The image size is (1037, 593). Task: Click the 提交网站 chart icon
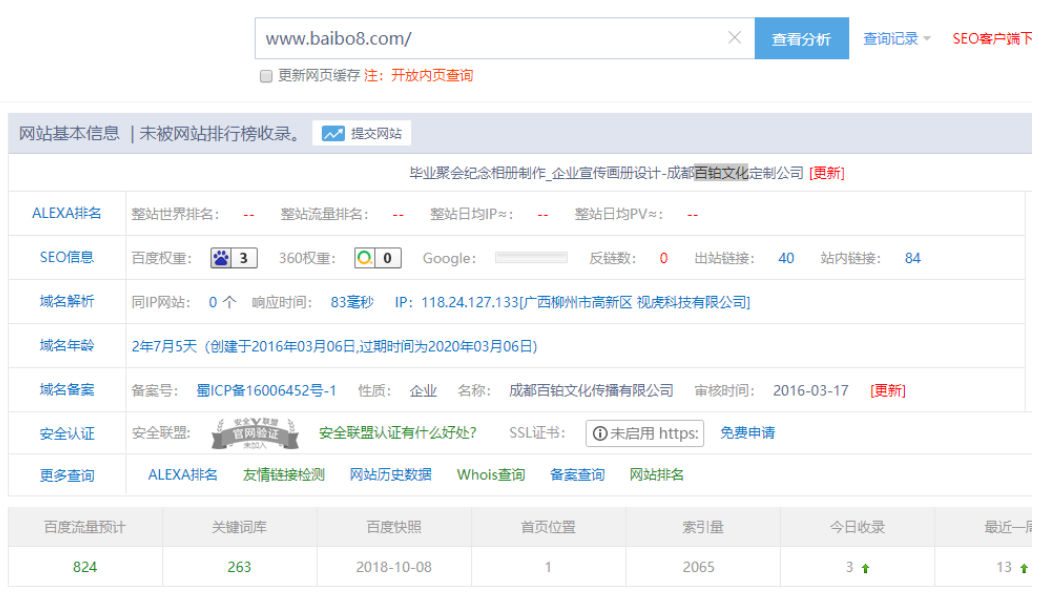333,134
